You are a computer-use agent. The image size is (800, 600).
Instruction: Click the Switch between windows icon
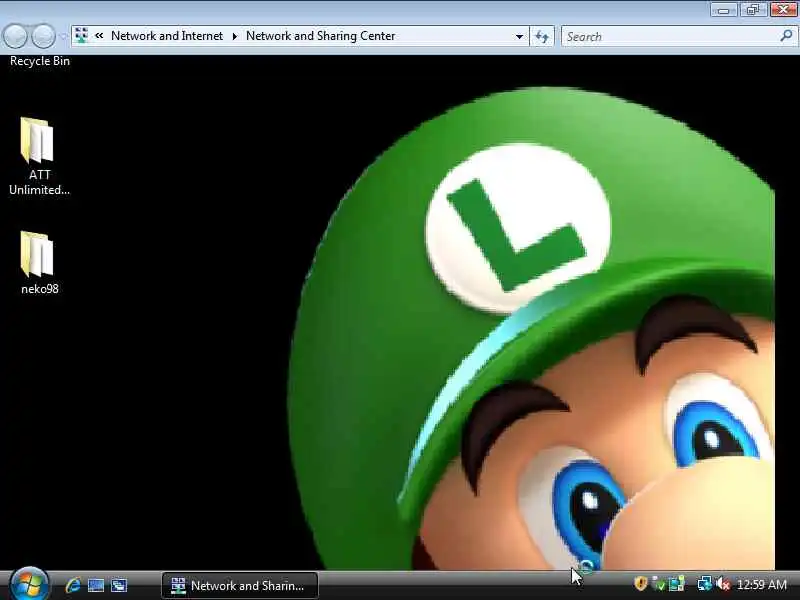click(119, 585)
